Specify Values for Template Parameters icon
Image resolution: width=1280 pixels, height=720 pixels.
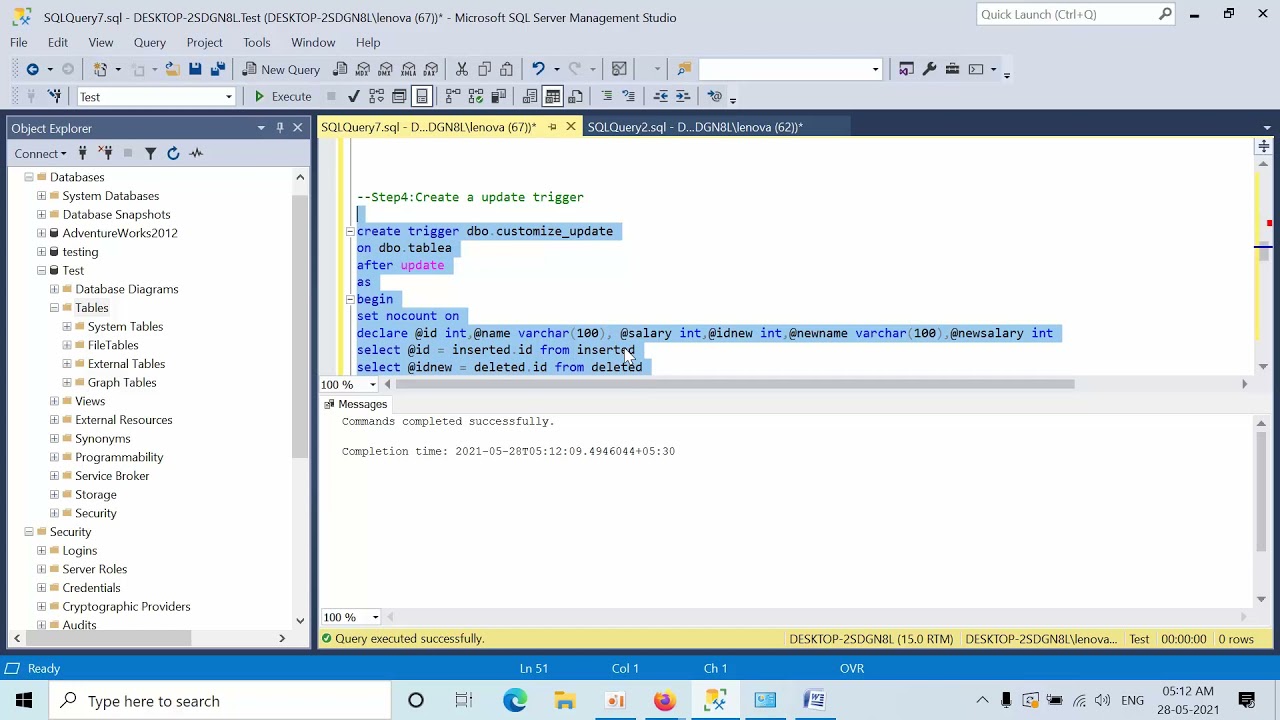pyautogui.click(x=715, y=96)
